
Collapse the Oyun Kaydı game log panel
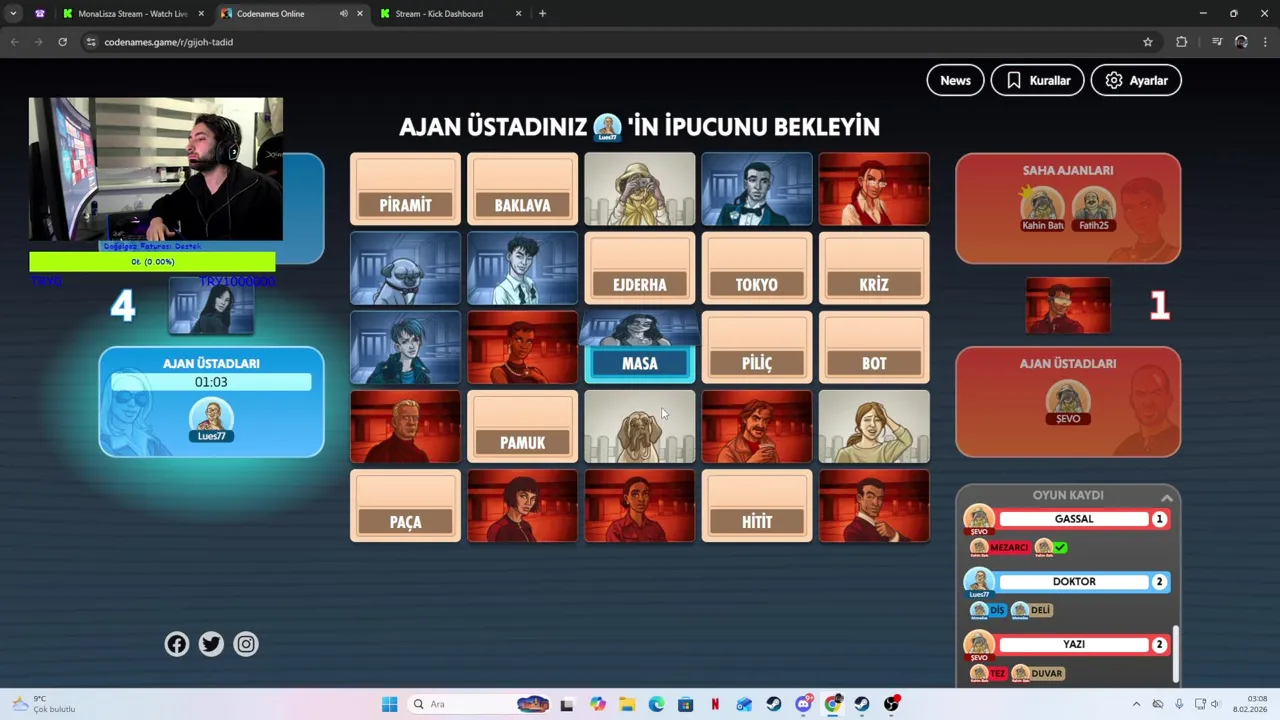click(x=1166, y=497)
